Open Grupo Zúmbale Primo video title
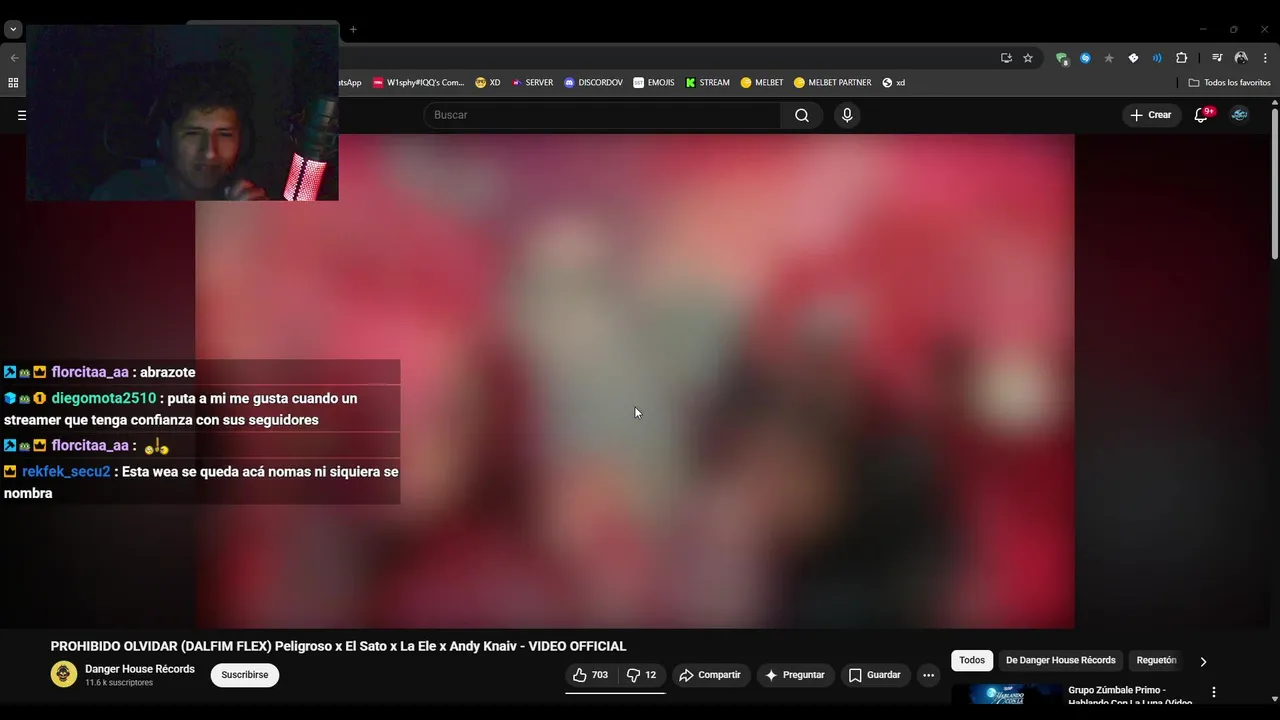 tap(1130, 695)
